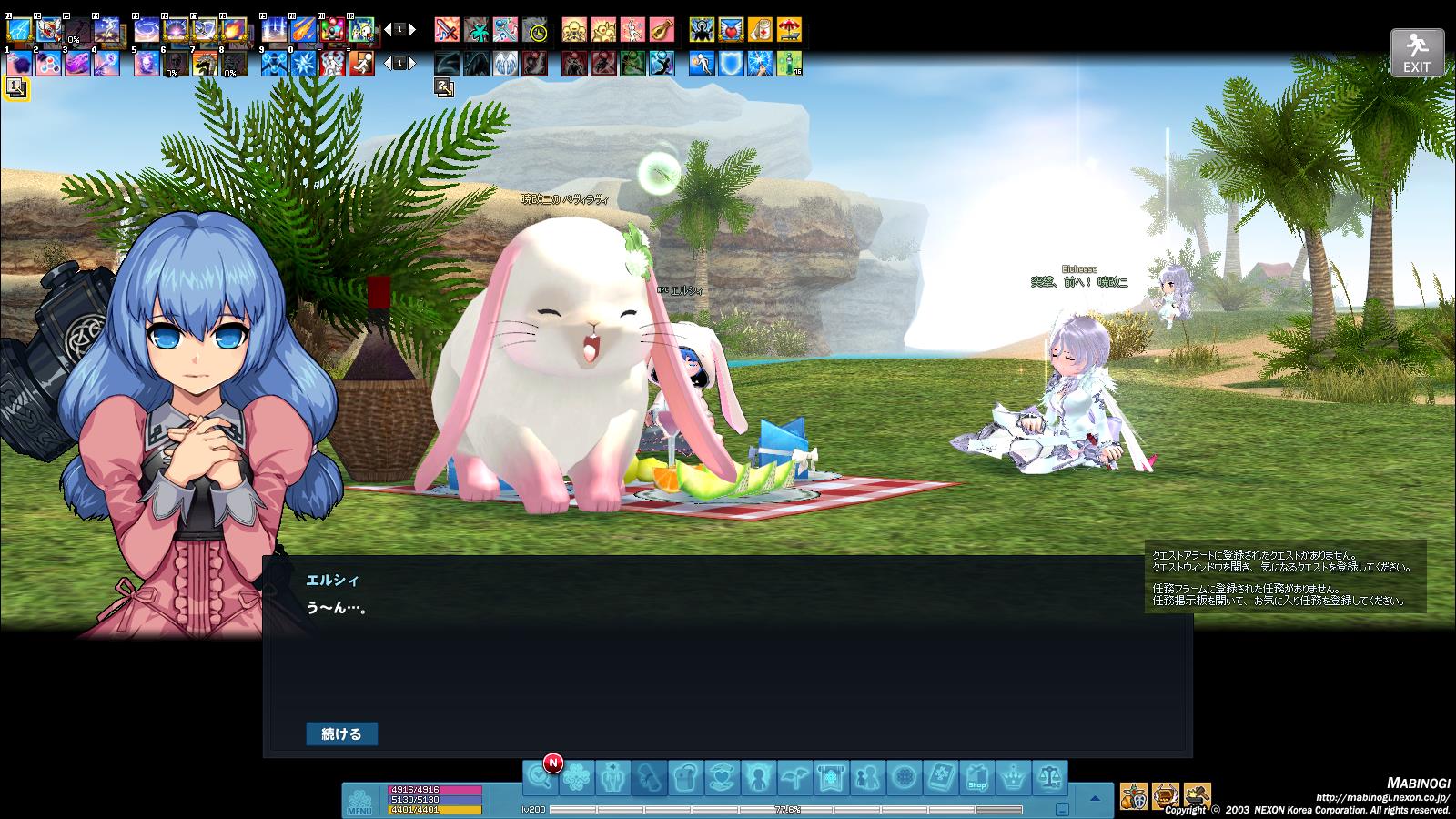Activate the F1 lightning skill icon
Screen dimensions: 1456x819
click(x=19, y=30)
